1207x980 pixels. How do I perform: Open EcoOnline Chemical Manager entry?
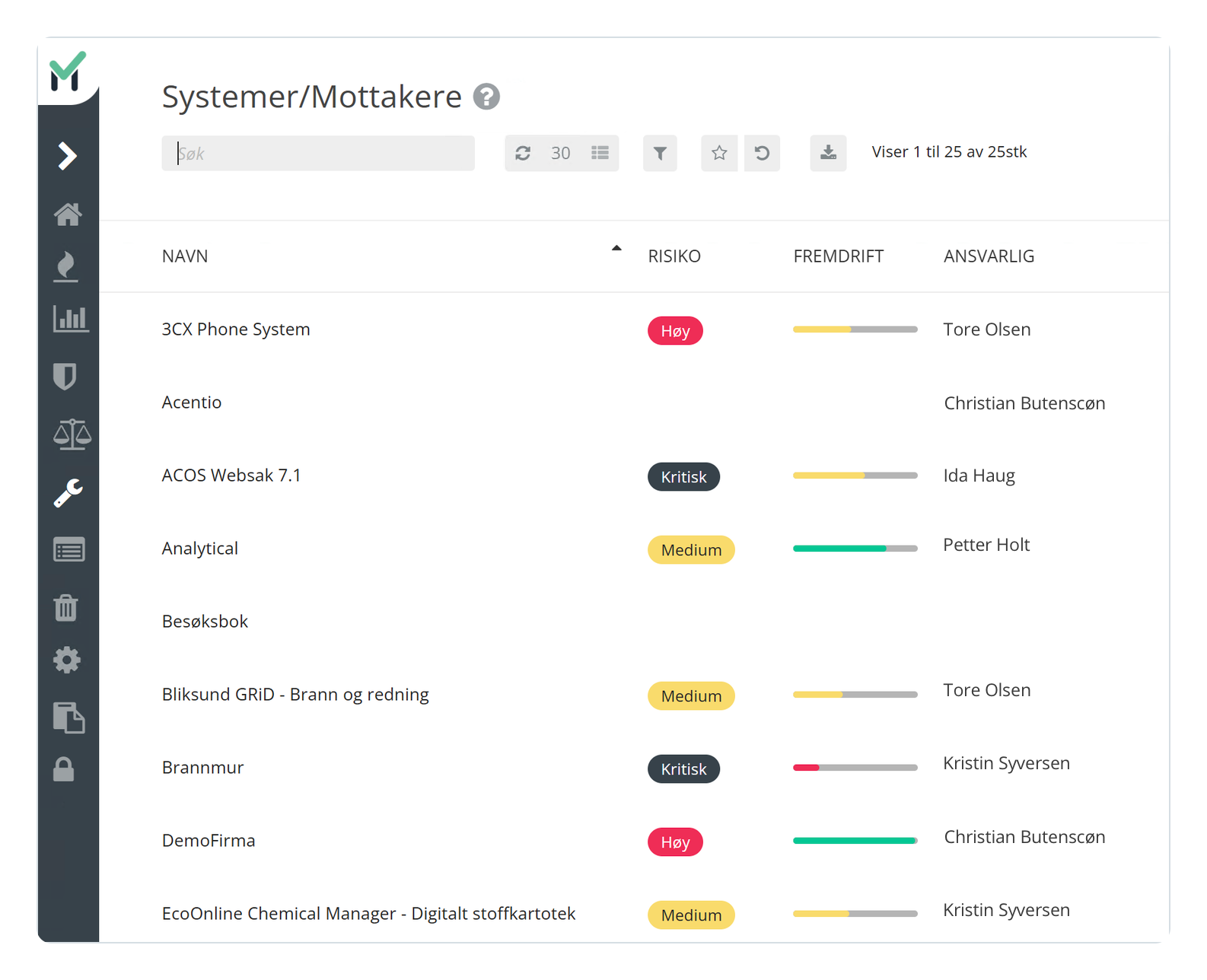click(x=368, y=914)
